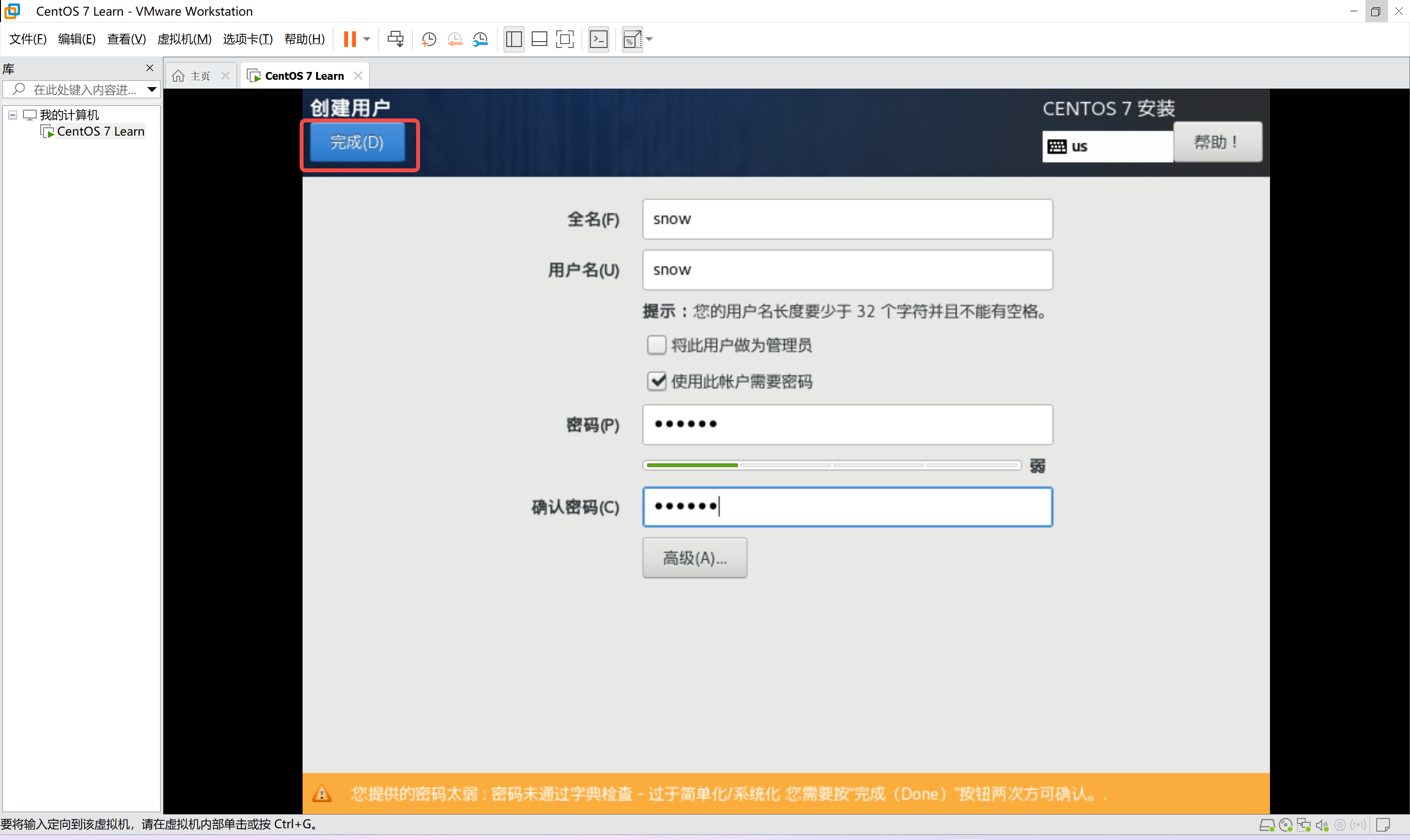
Task: Click the 创建用户 heading text
Action: coord(350,108)
